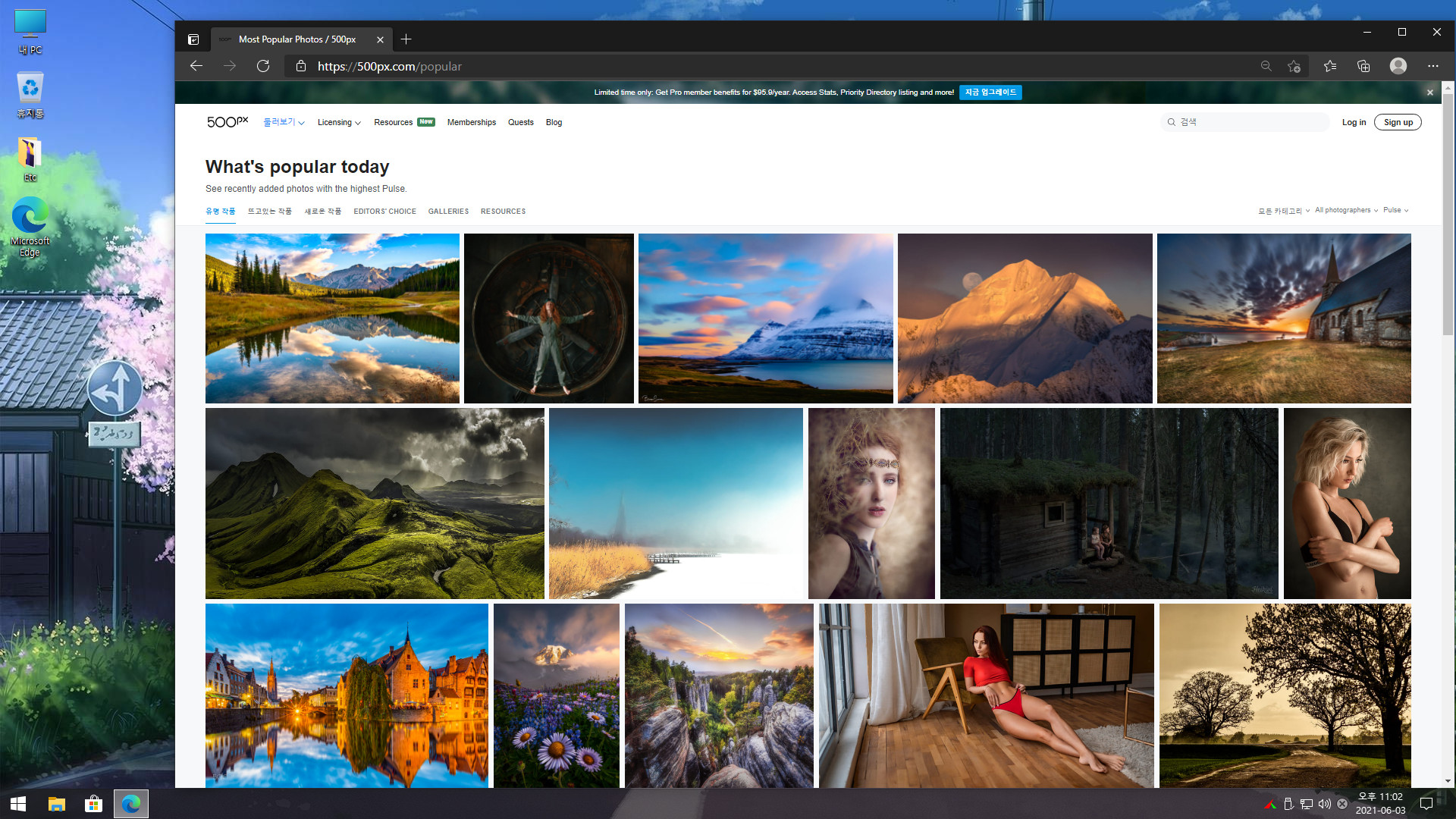
Task: Click the blue upgrade now button
Action: click(x=990, y=93)
